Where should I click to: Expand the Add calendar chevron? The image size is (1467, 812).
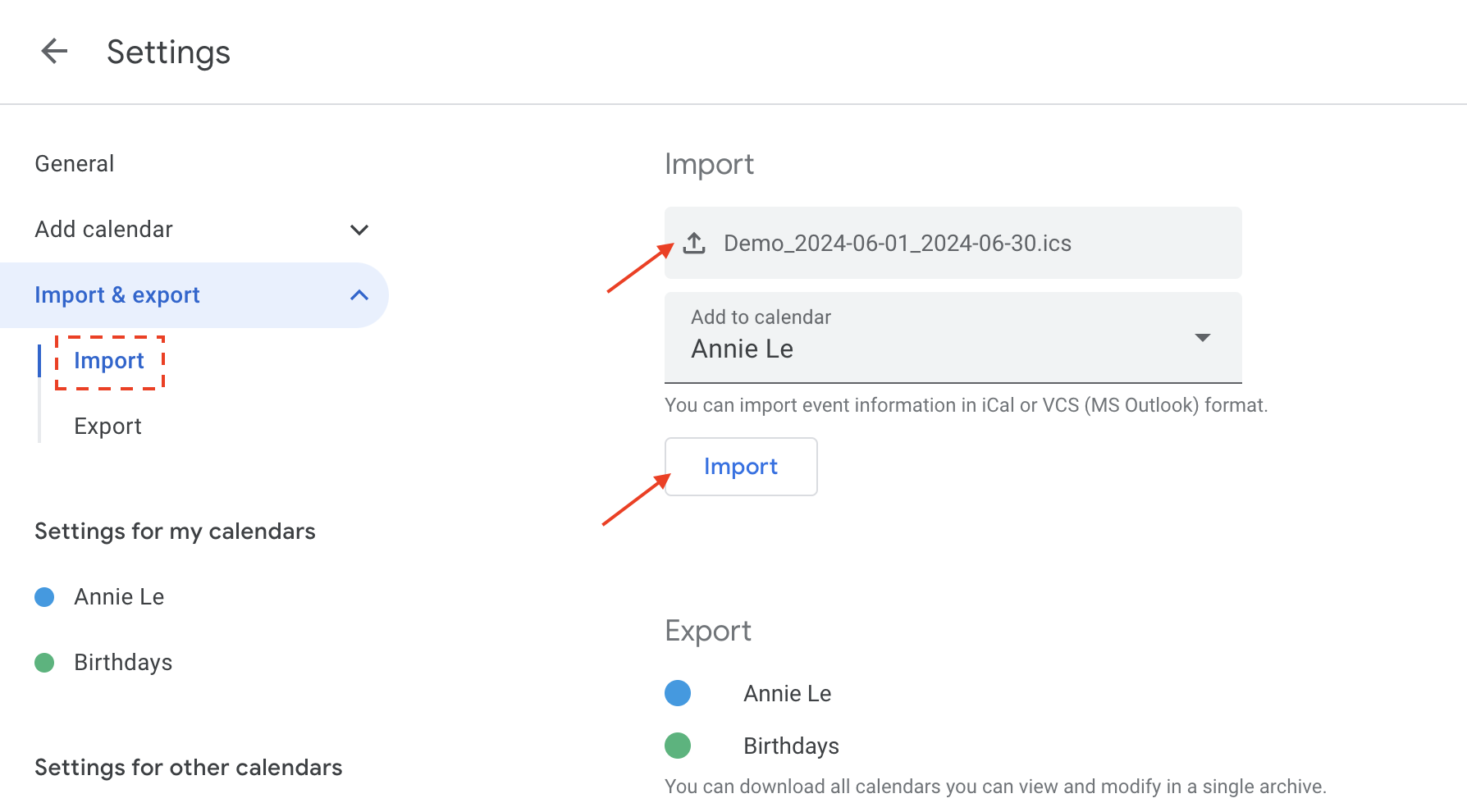(x=359, y=230)
